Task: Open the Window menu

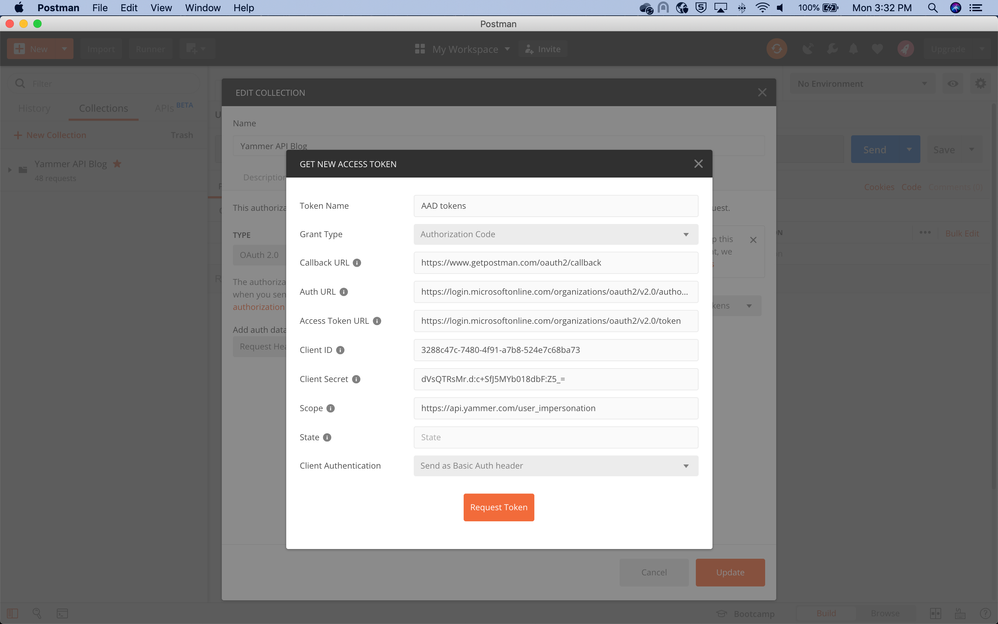Action: 202,8
